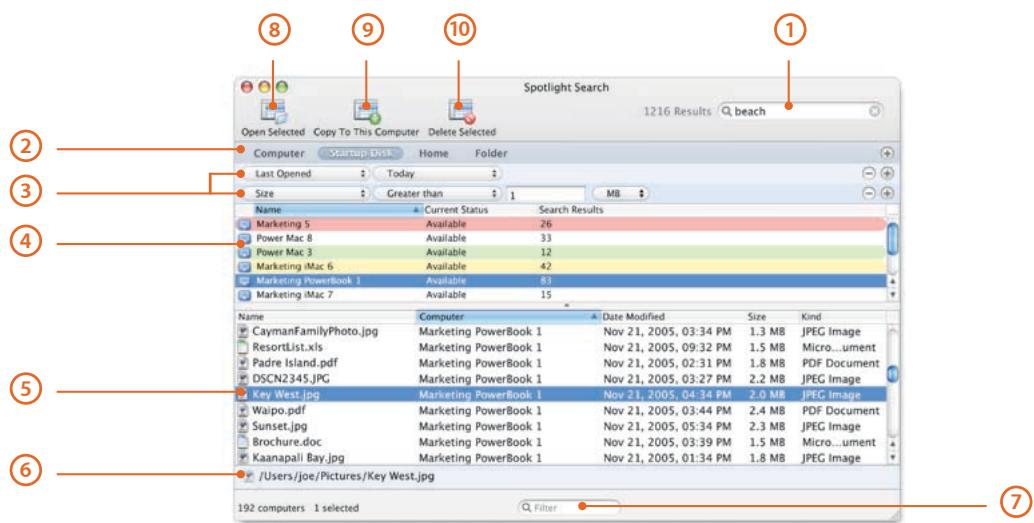
Task: Click the Delete Selected toolbar icon
Action: point(462,111)
